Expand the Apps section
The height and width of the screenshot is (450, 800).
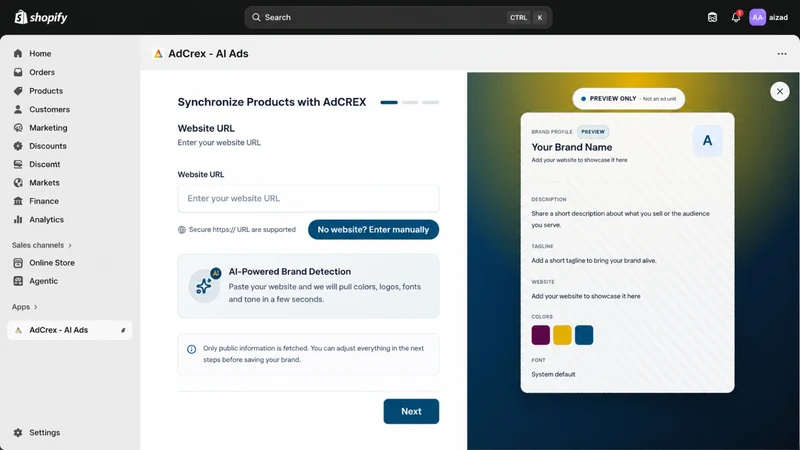click(x=24, y=307)
